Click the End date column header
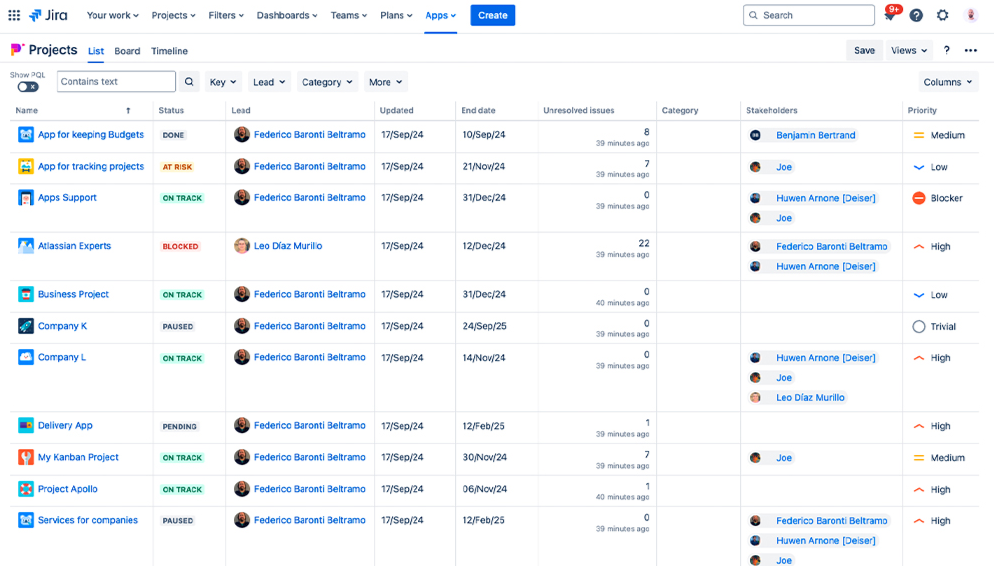The width and height of the screenshot is (994, 566). tap(478, 110)
